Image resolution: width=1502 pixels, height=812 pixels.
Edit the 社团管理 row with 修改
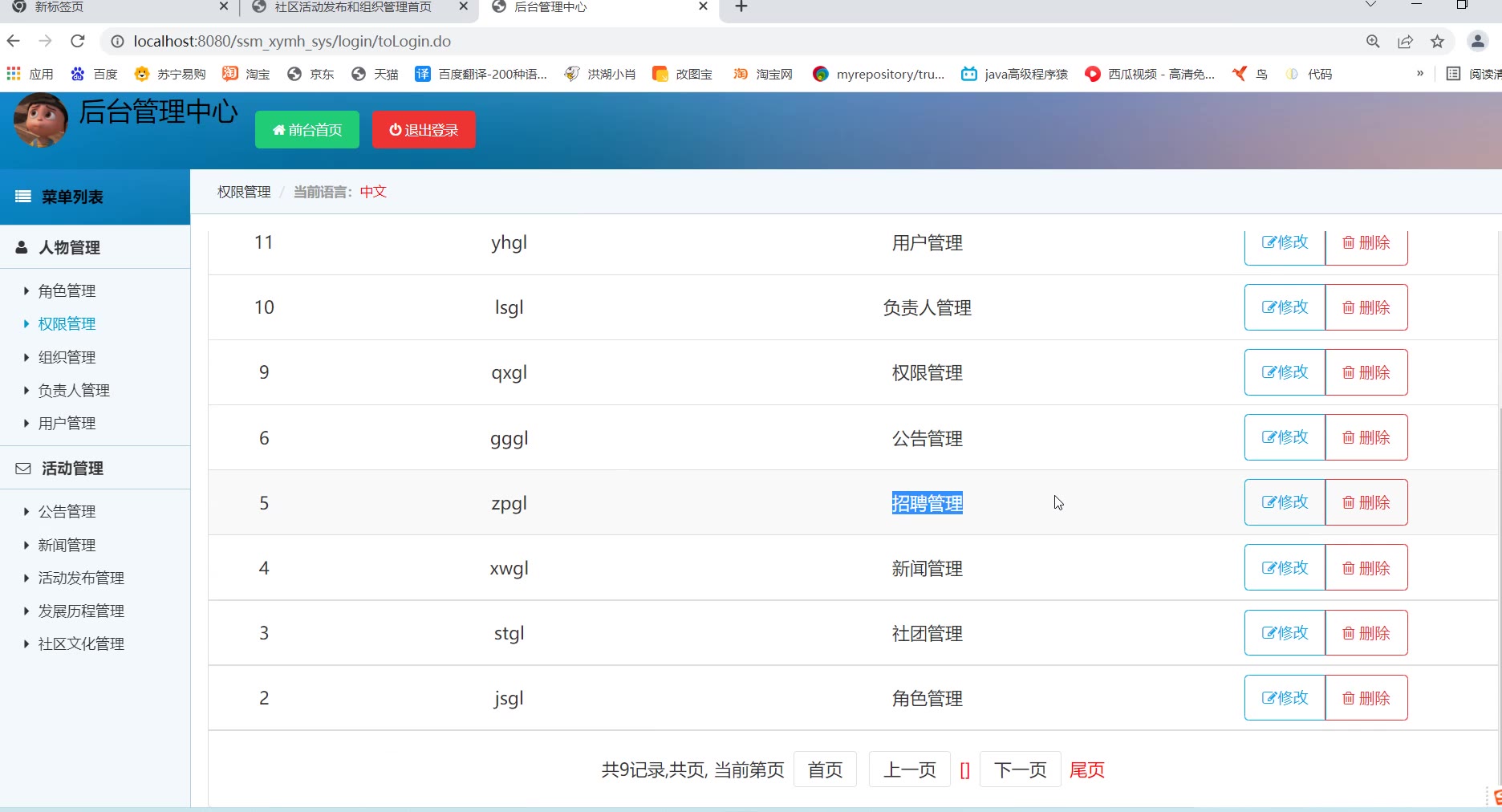click(x=1285, y=633)
